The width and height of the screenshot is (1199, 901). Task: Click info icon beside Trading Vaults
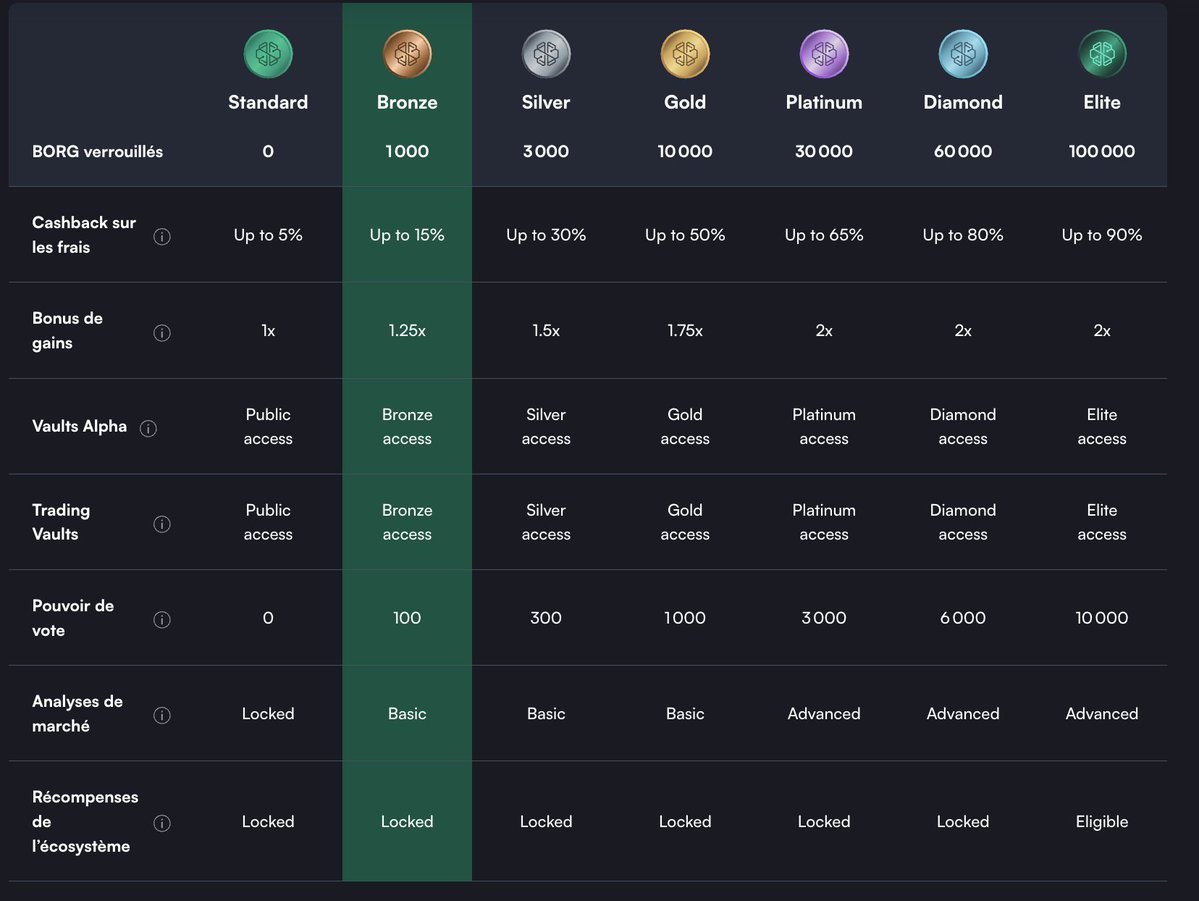point(162,524)
